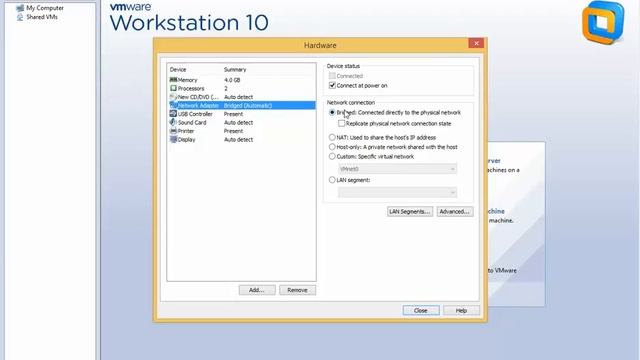Image resolution: width=640 pixels, height=360 pixels.
Task: Select Host-only network option
Action: click(x=332, y=147)
